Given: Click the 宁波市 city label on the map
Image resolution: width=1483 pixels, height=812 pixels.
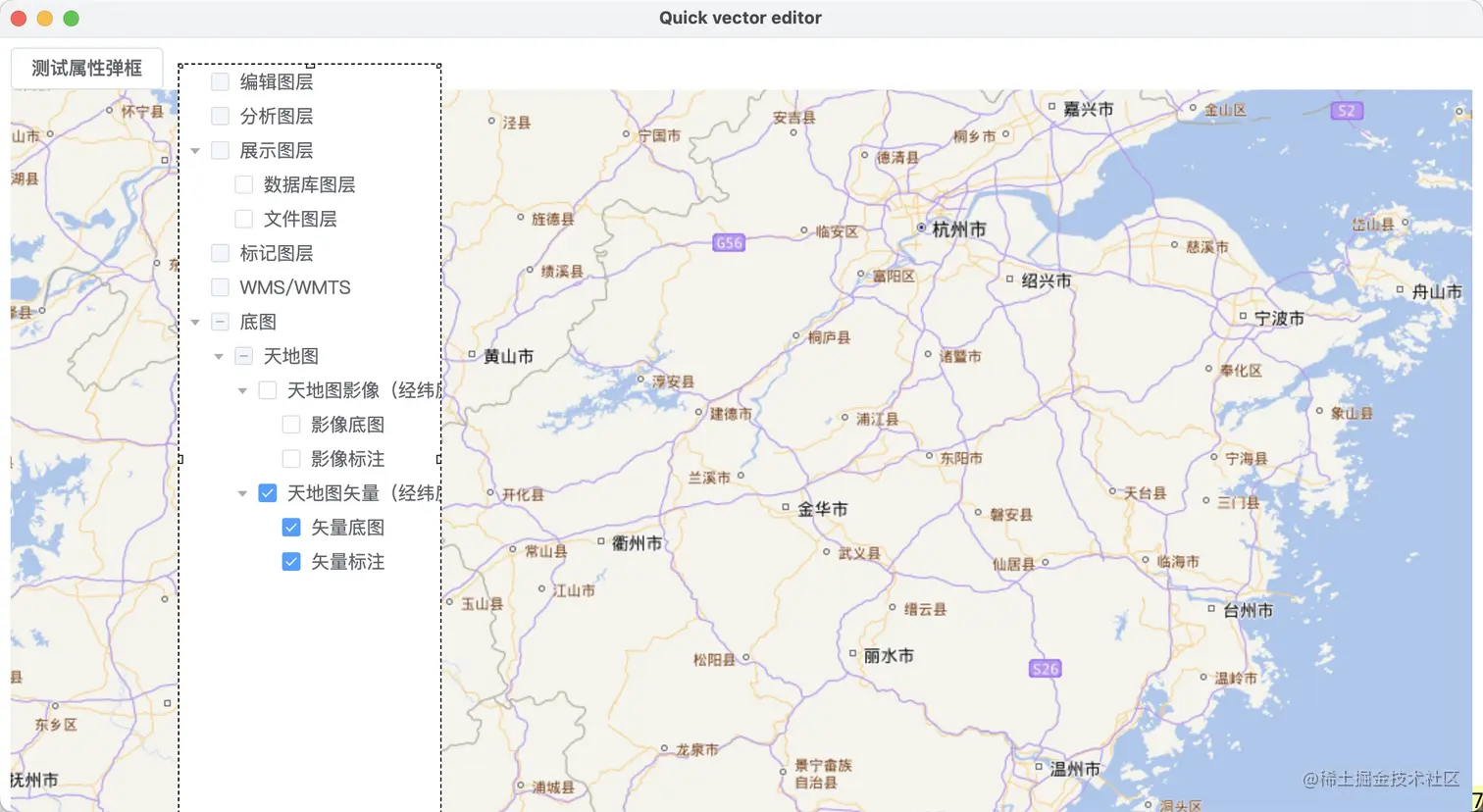Looking at the screenshot, I should 1282,318.
